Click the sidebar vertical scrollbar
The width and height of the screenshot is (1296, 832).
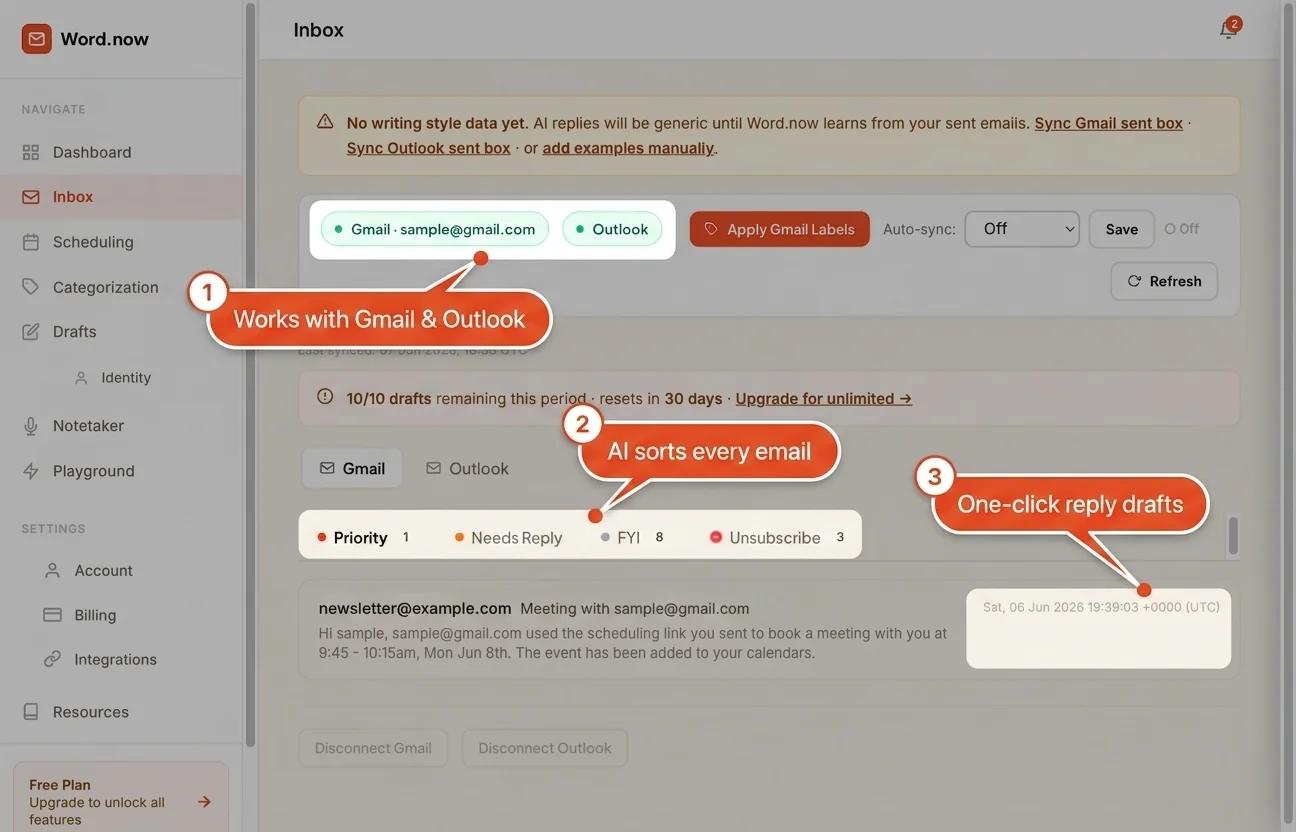[250, 374]
